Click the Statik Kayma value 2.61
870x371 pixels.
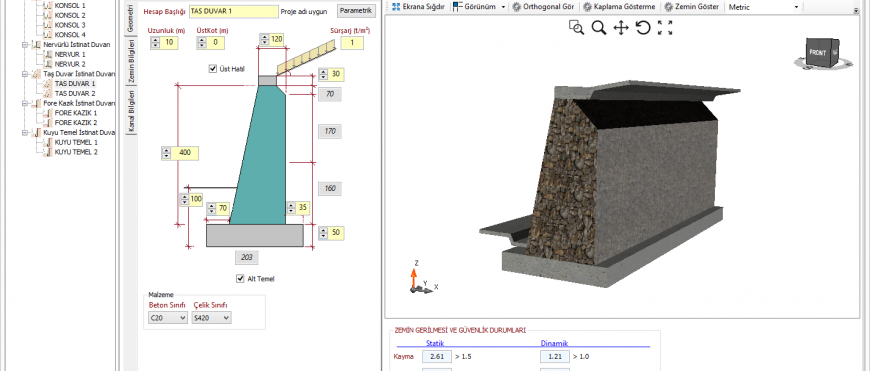point(437,357)
